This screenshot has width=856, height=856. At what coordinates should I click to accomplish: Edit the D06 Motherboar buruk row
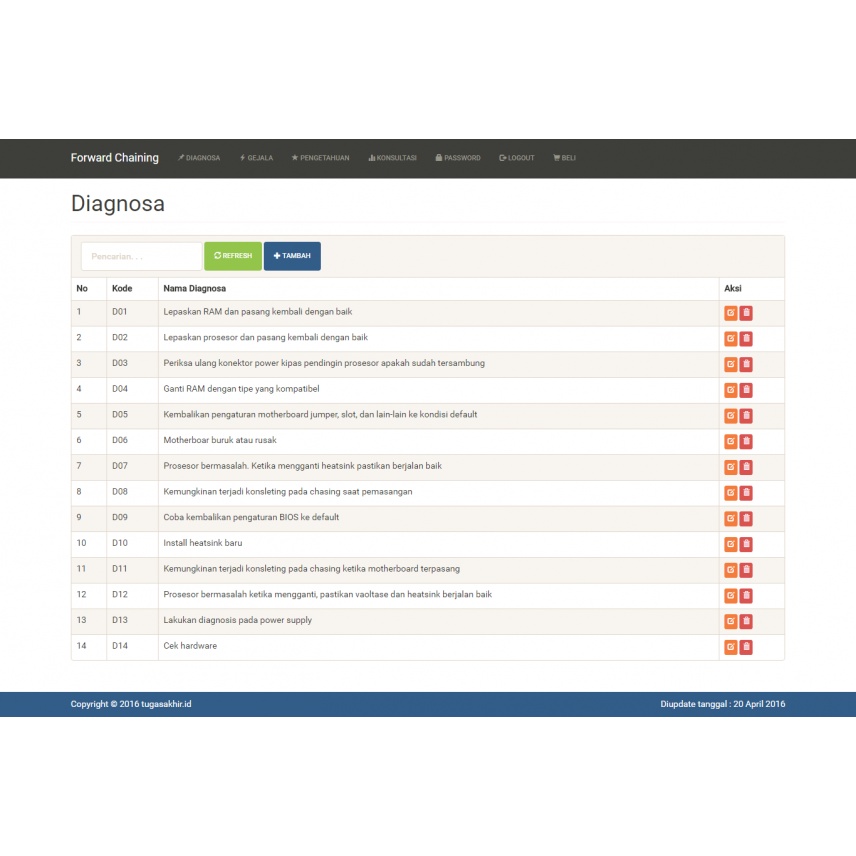(730, 441)
